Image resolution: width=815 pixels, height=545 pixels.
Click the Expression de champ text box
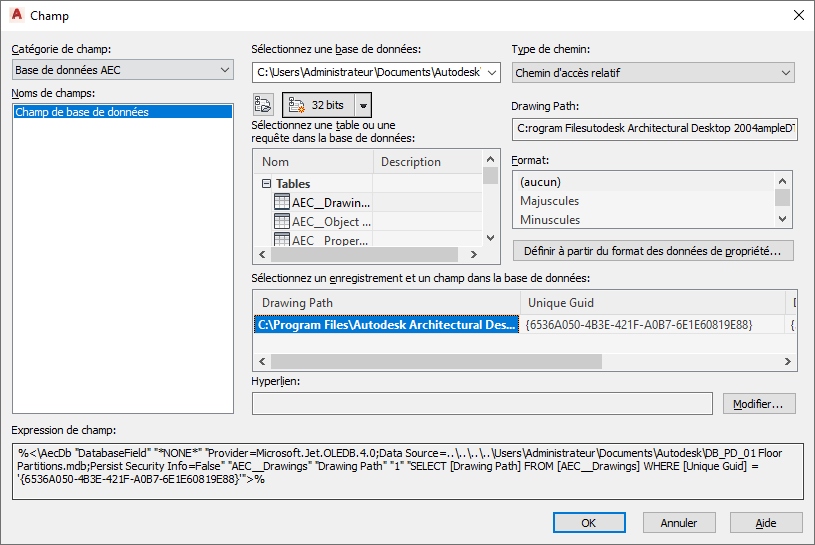408,471
